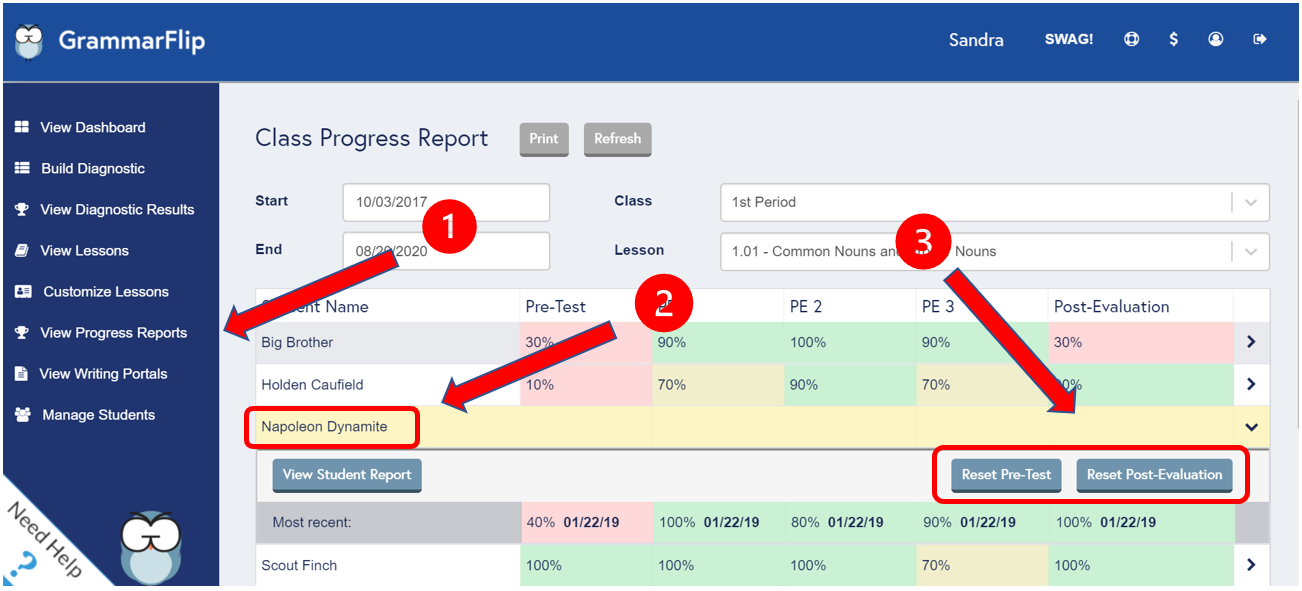
Task: Open the Lesson dropdown for 1.01 Common Nouns
Action: [x=994, y=251]
